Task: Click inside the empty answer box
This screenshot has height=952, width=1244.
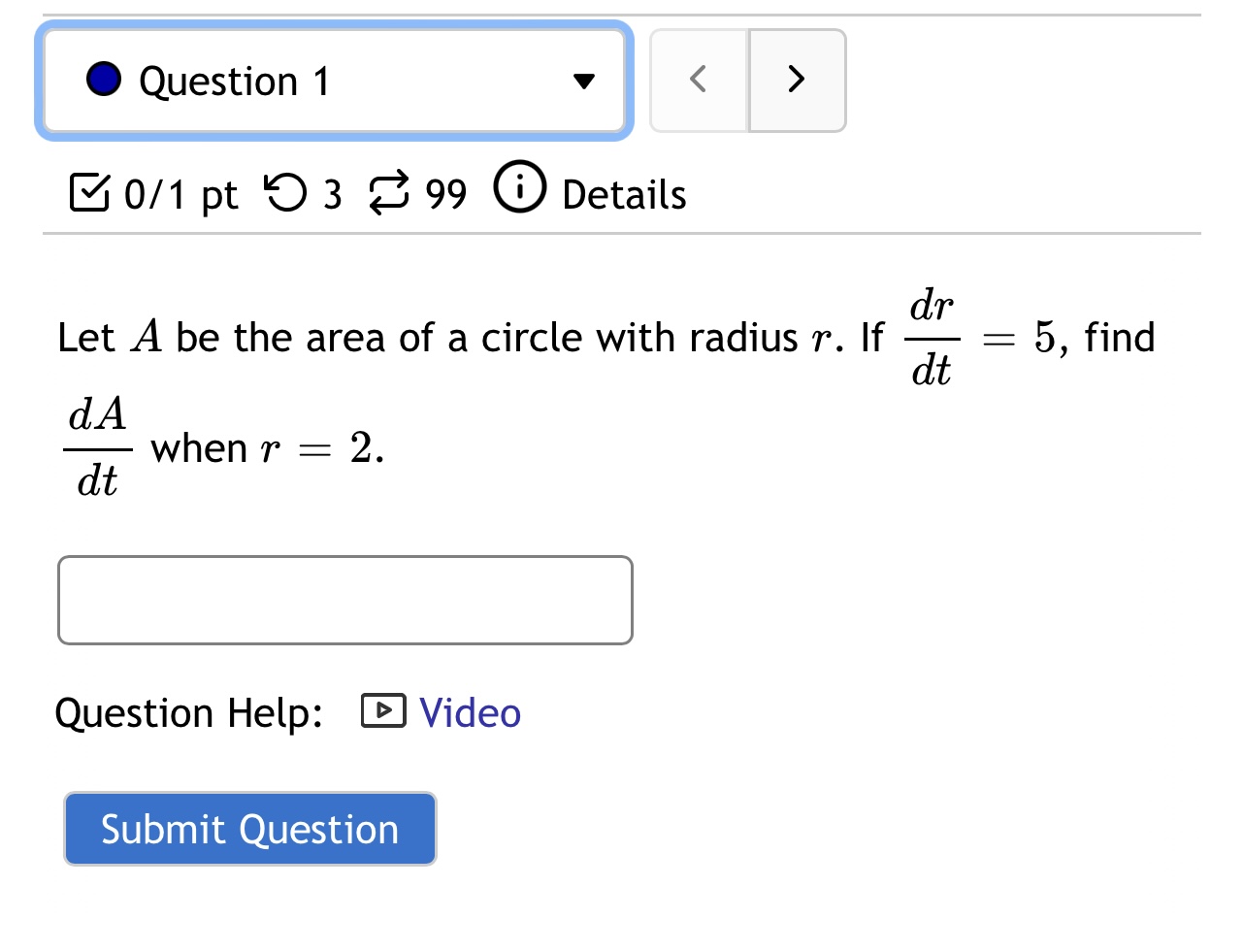Action: coord(345,600)
